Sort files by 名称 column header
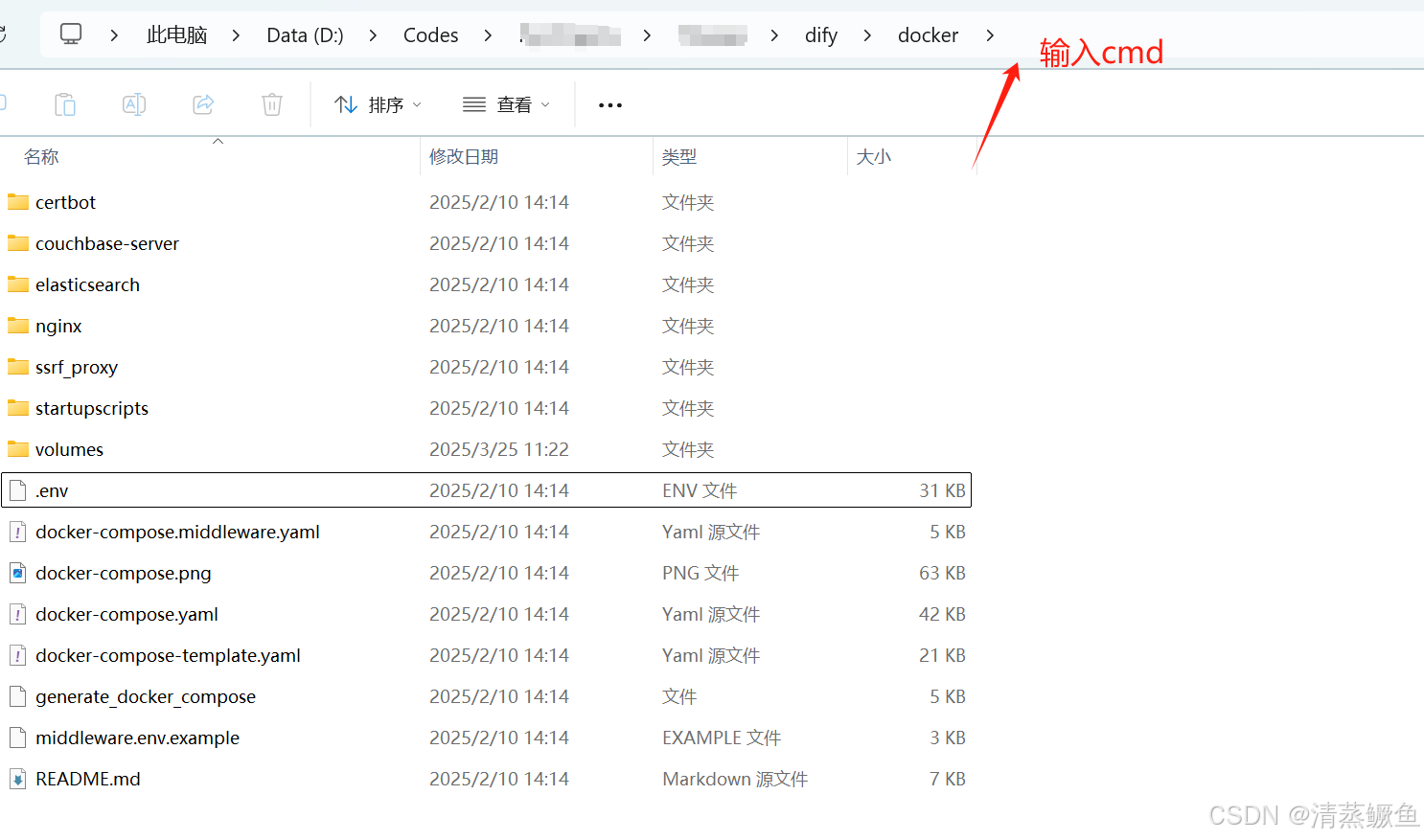The height and width of the screenshot is (840, 1424). tap(41, 156)
